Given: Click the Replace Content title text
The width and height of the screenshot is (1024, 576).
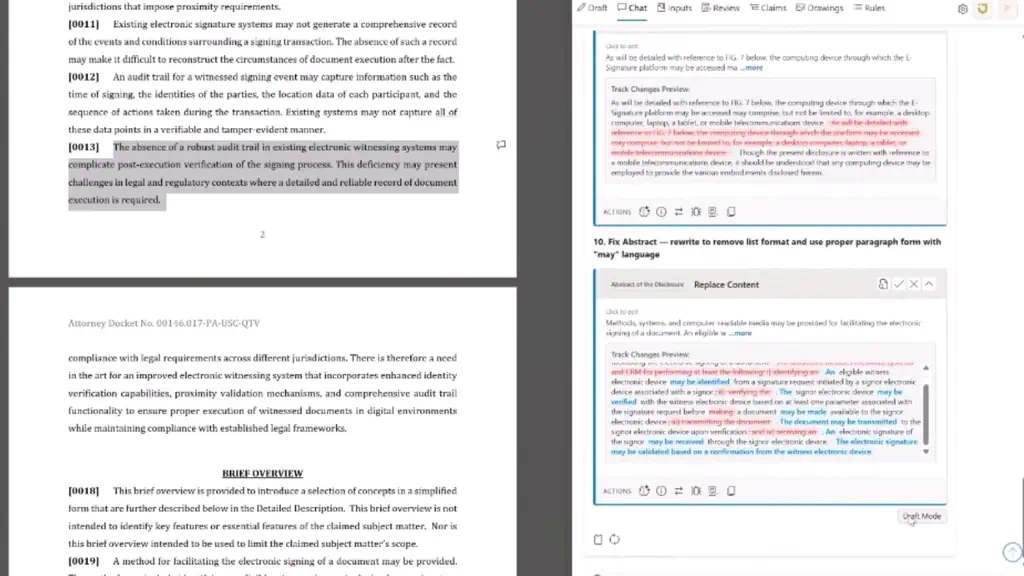Looking at the screenshot, I should click(726, 285).
